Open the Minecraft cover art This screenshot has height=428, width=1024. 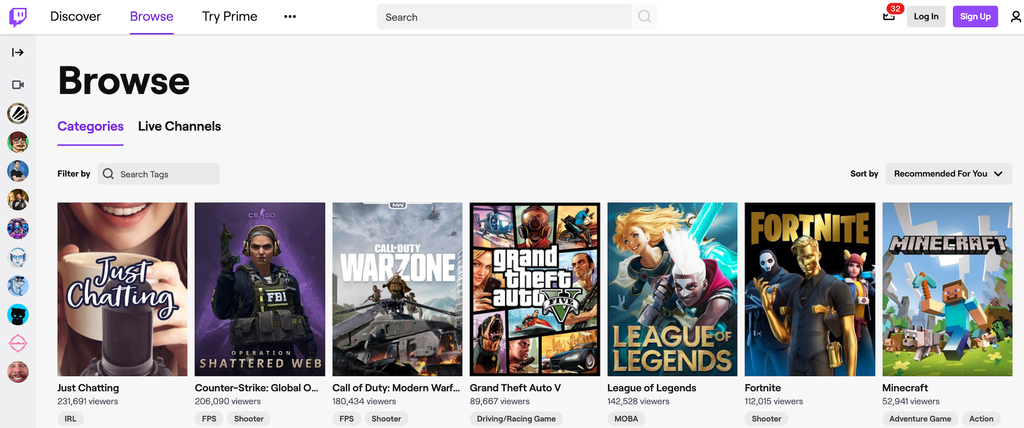coord(948,289)
